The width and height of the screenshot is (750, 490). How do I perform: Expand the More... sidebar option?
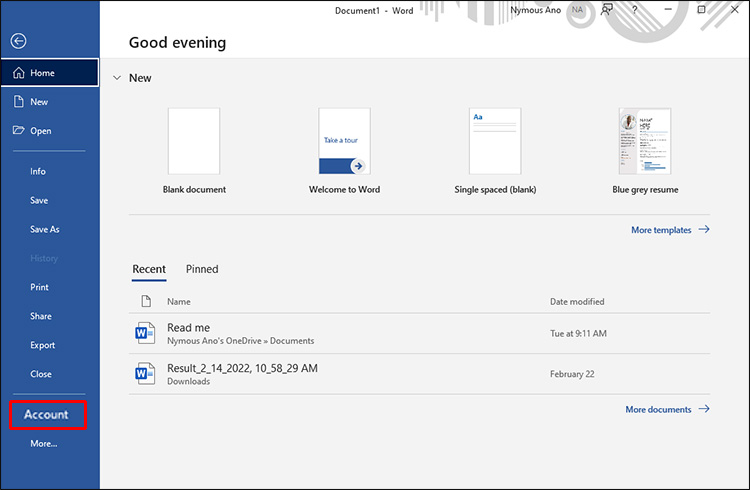click(44, 443)
